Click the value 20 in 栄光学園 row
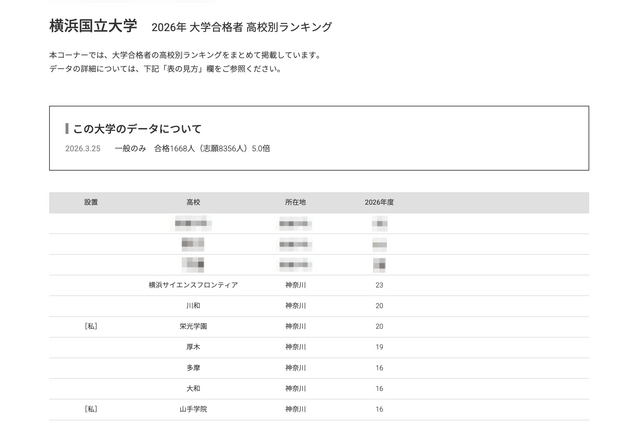Viewport: 640px width, 426px height. 379,326
